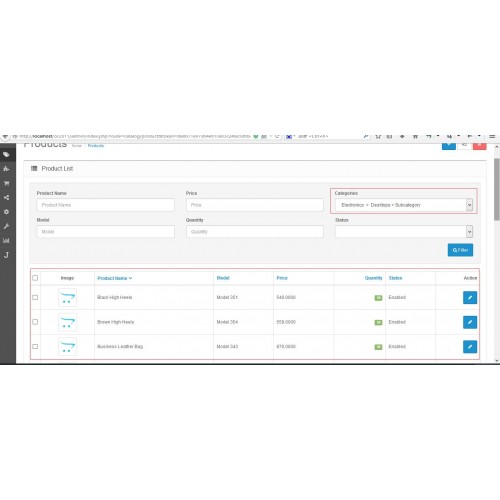Open the Marketing share icon in sidebar

[6, 198]
